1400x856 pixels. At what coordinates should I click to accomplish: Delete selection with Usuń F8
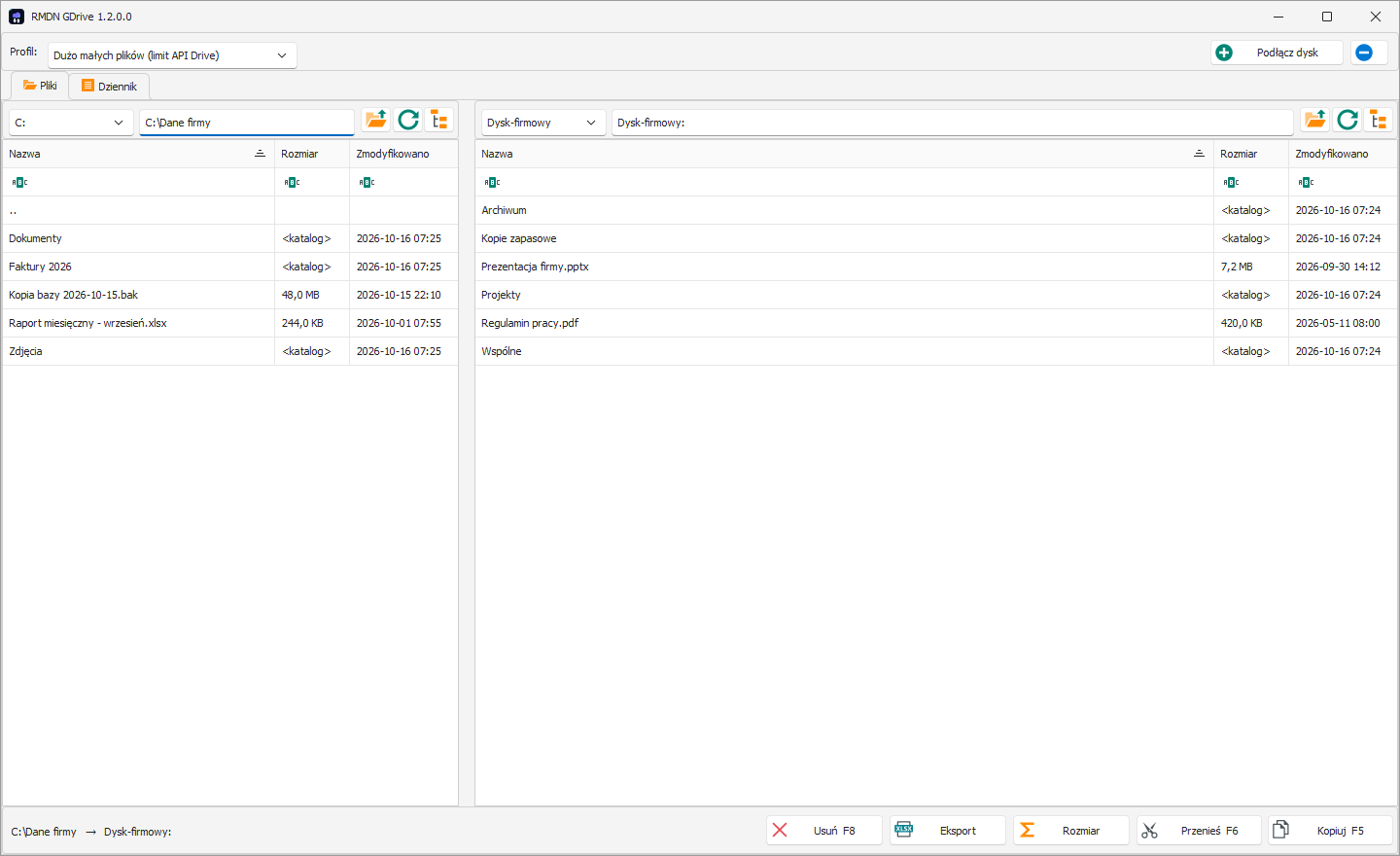(824, 831)
